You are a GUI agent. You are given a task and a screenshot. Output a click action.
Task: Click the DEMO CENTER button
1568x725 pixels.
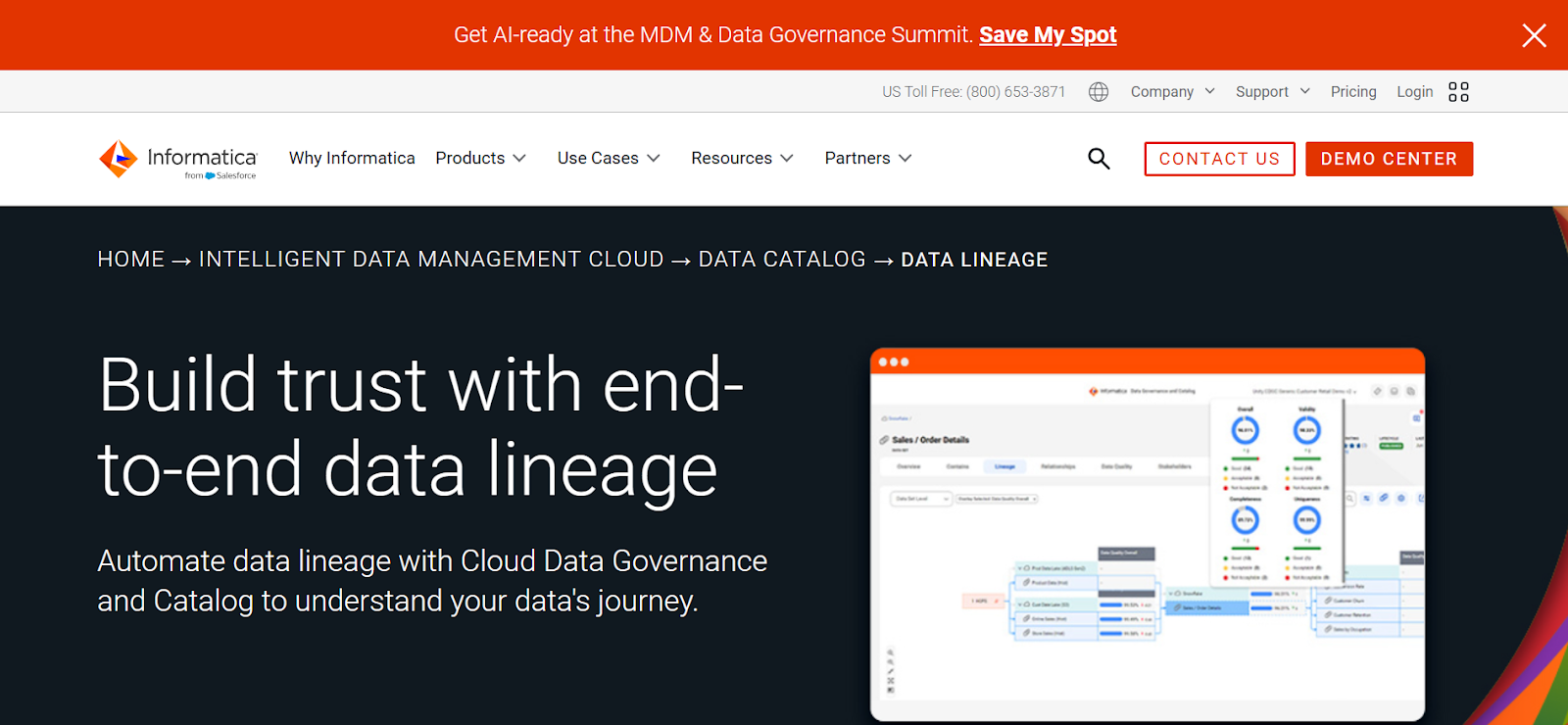click(x=1389, y=159)
